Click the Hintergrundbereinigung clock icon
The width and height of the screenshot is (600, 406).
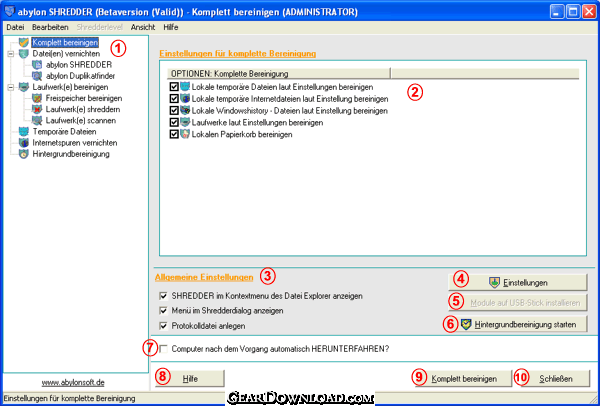(x=24, y=154)
